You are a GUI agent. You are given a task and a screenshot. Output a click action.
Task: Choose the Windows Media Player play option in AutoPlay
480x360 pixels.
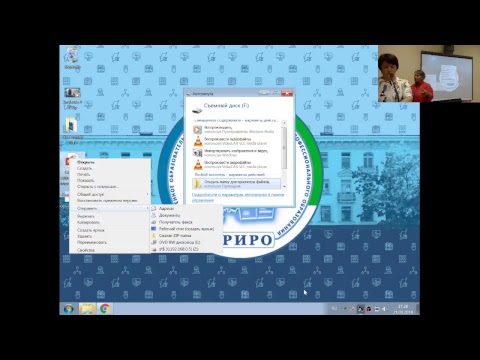[237, 130]
